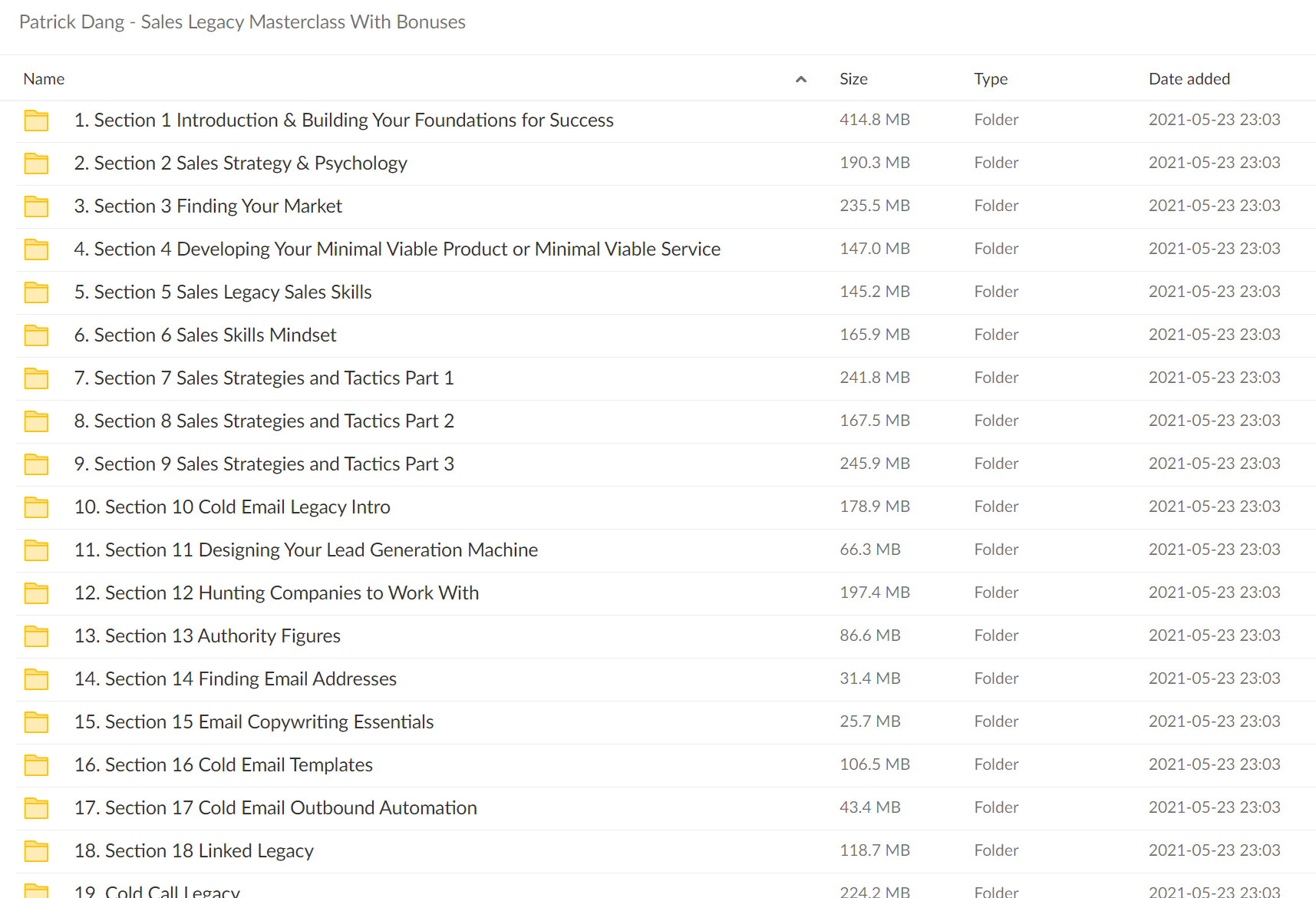Screen dimensions: 1316x898
Task: Open Section 11 Designing Your Lead Generation Machine
Action: [x=305, y=550]
